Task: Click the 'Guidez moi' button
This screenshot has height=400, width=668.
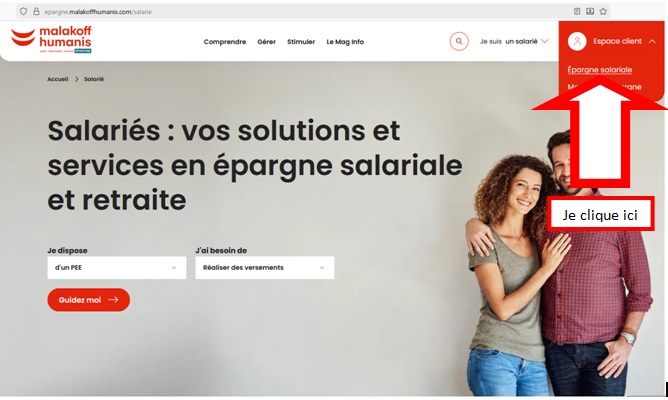Action: point(89,300)
